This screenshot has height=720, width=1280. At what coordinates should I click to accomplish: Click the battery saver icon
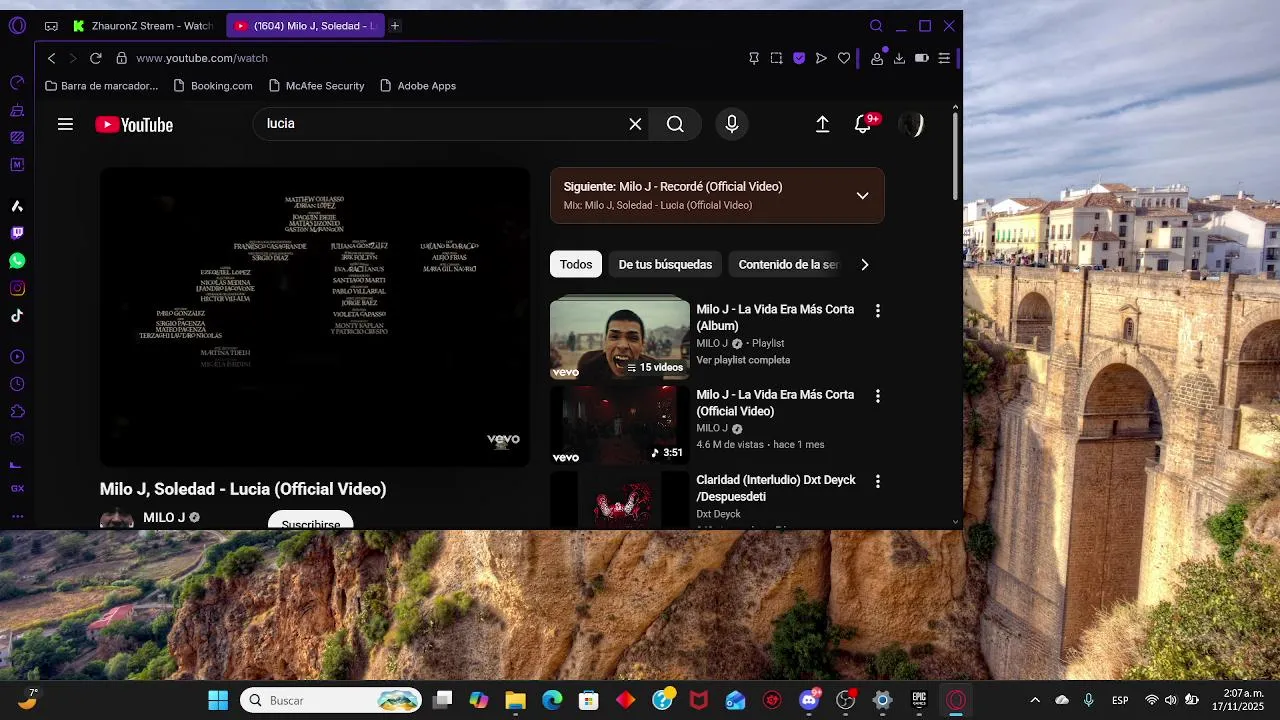pos(922,58)
